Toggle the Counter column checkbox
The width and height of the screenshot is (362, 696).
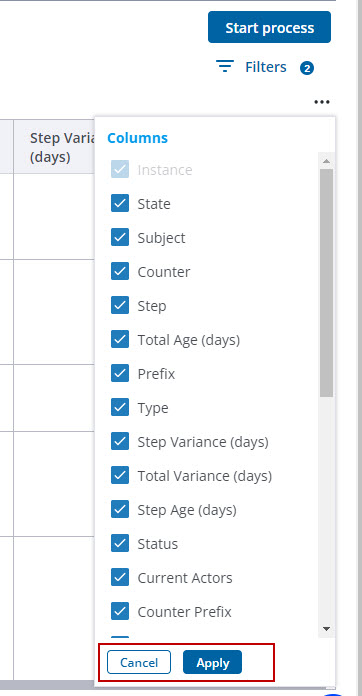tap(120, 272)
